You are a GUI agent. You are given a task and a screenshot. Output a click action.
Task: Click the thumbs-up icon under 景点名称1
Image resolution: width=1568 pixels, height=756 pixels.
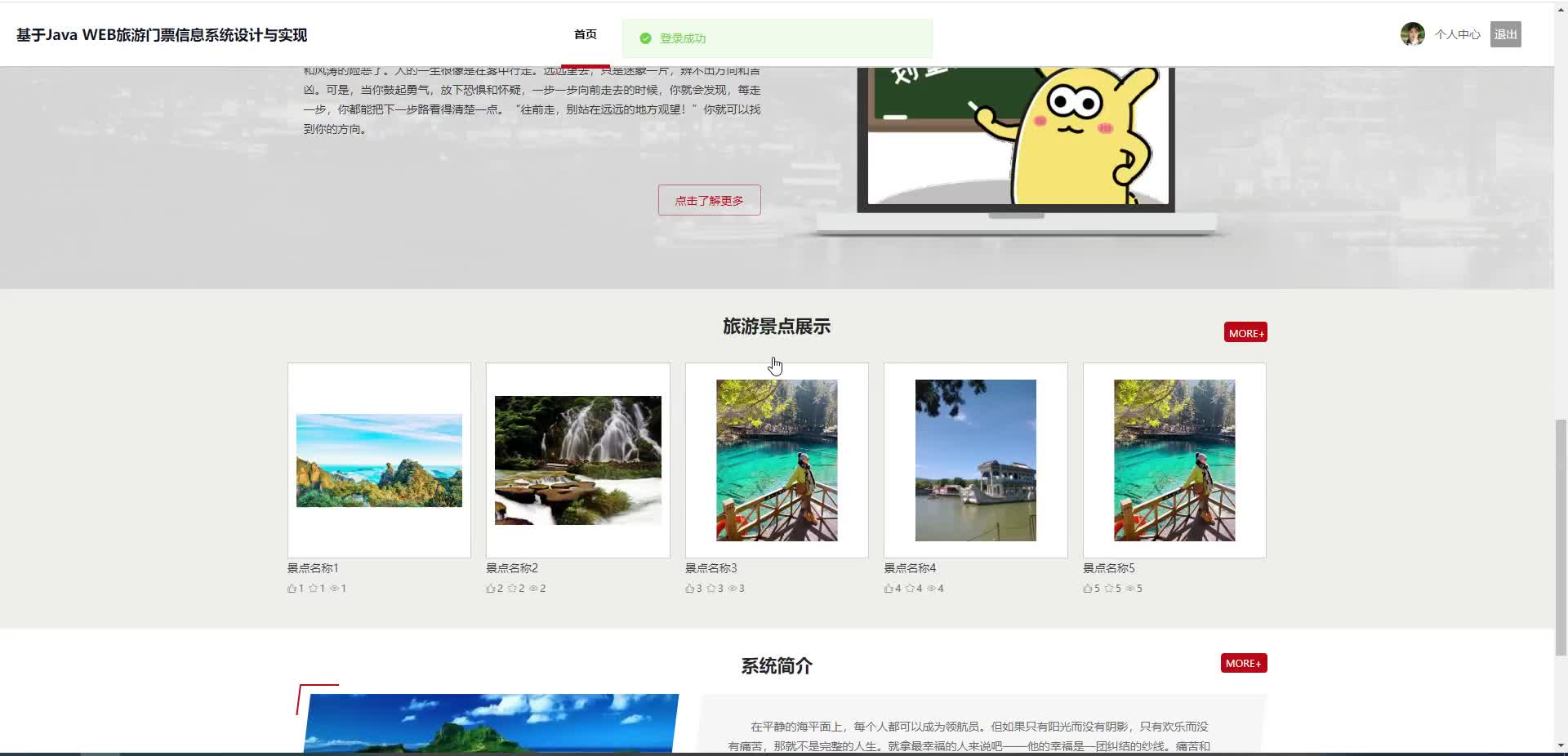tap(292, 589)
